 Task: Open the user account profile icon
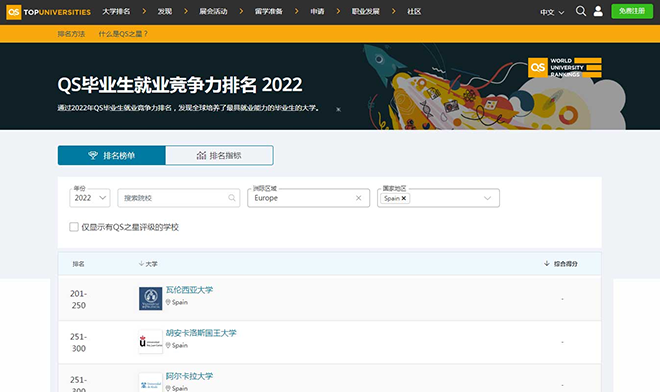(x=598, y=11)
